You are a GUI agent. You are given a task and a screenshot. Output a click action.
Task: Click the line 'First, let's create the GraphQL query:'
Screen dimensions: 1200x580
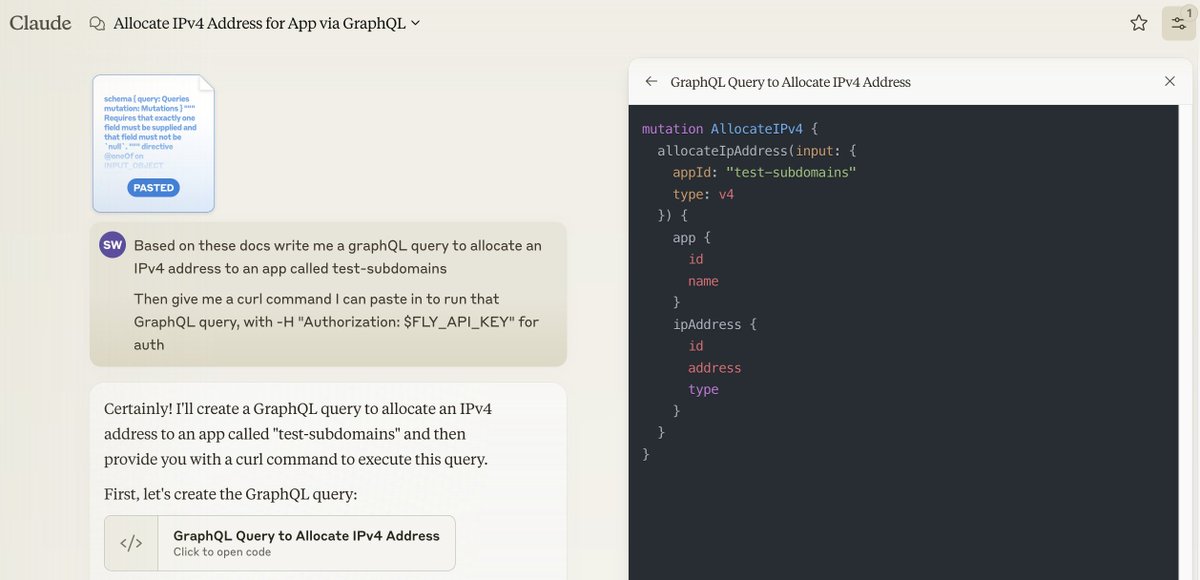click(231, 494)
